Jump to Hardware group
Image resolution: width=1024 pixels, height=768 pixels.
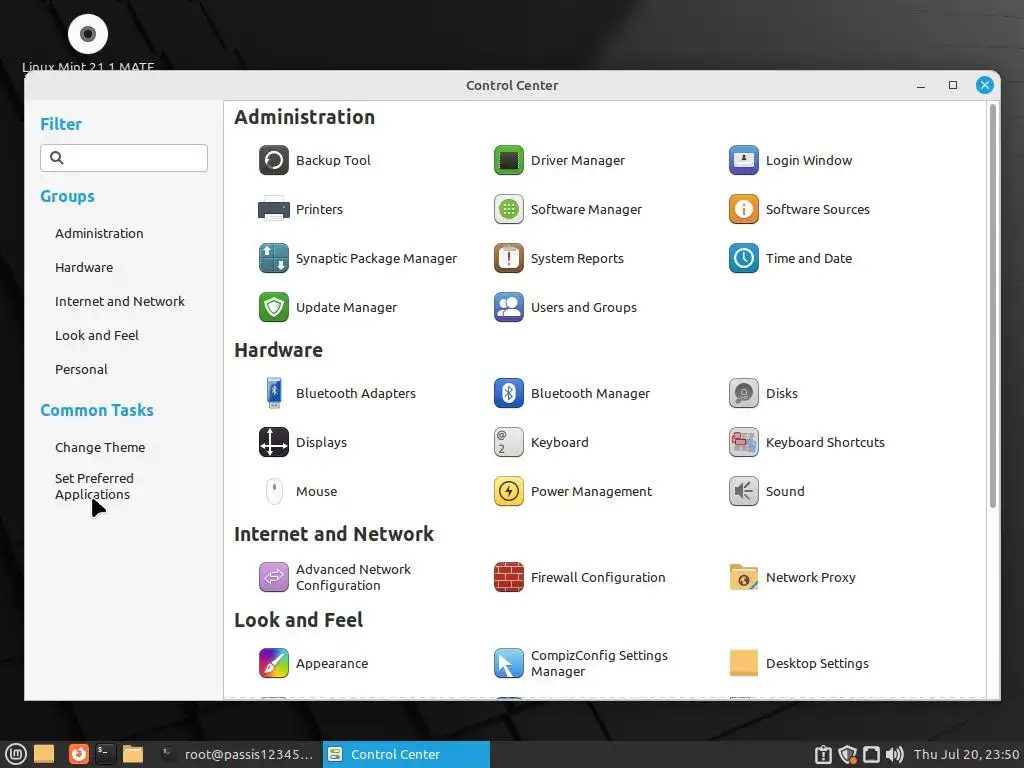pyautogui.click(x=84, y=268)
